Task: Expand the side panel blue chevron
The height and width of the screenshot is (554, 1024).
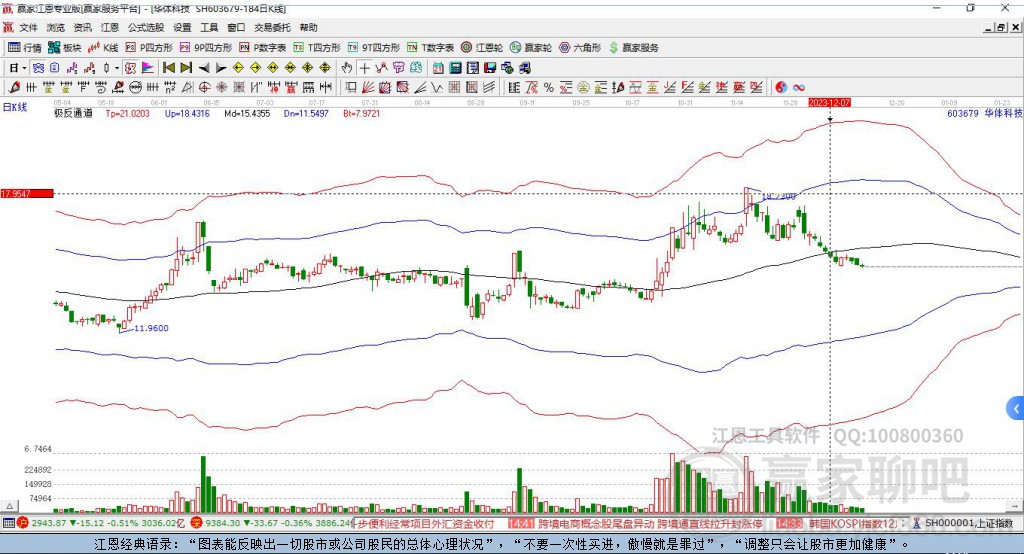Action: point(1016,409)
